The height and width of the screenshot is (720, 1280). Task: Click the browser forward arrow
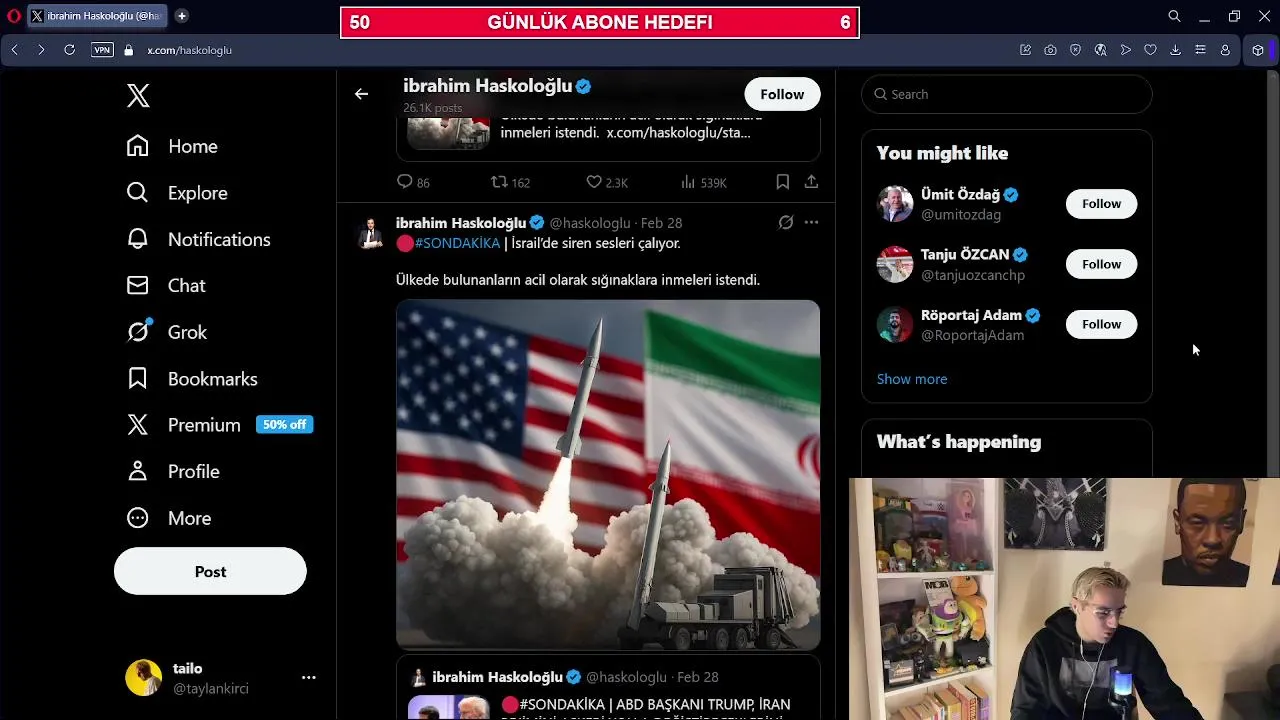tap(41, 50)
